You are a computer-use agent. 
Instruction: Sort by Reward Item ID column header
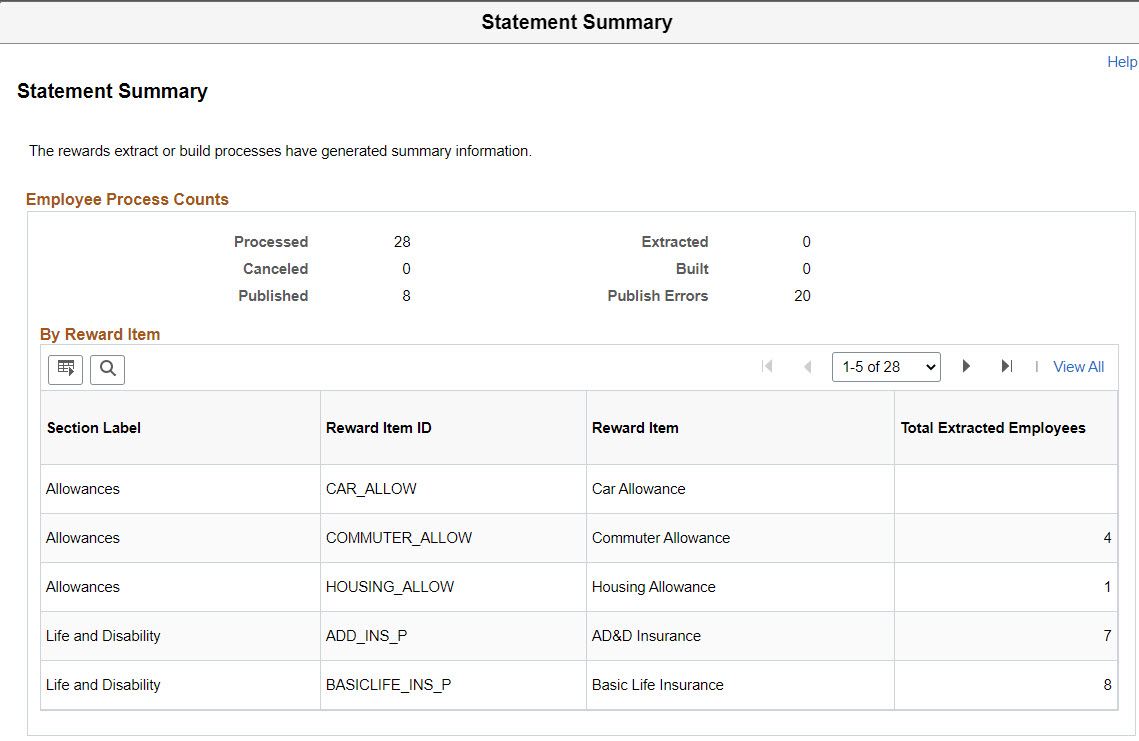(379, 428)
